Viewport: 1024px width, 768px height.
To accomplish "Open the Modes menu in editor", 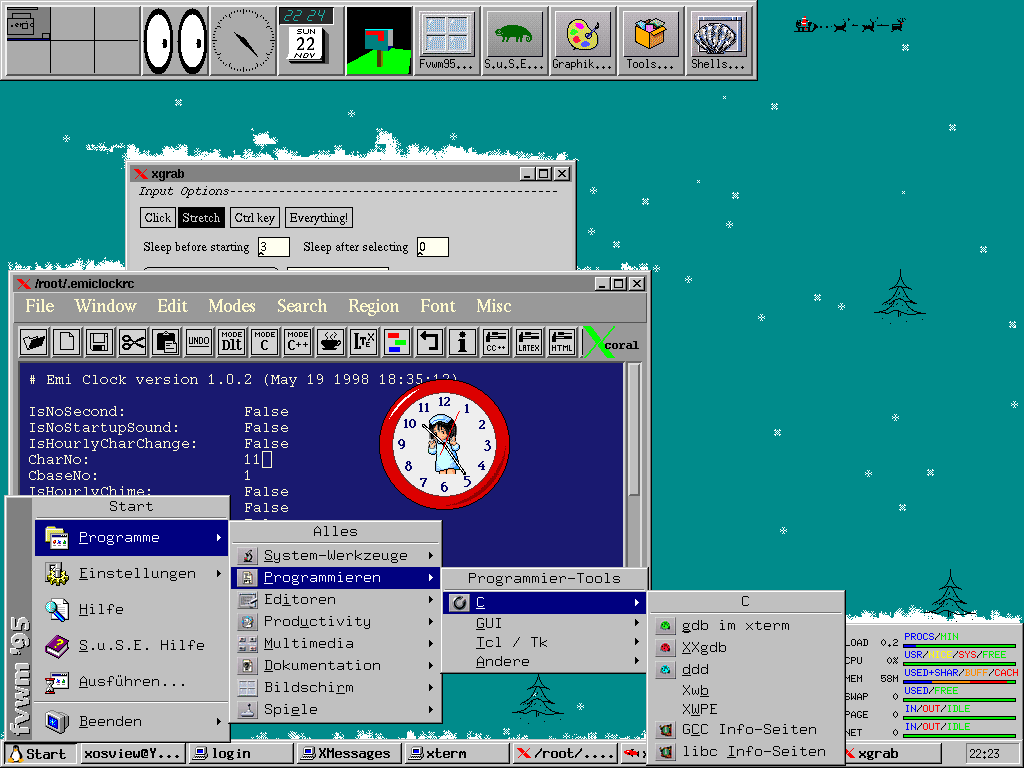I will (232, 306).
